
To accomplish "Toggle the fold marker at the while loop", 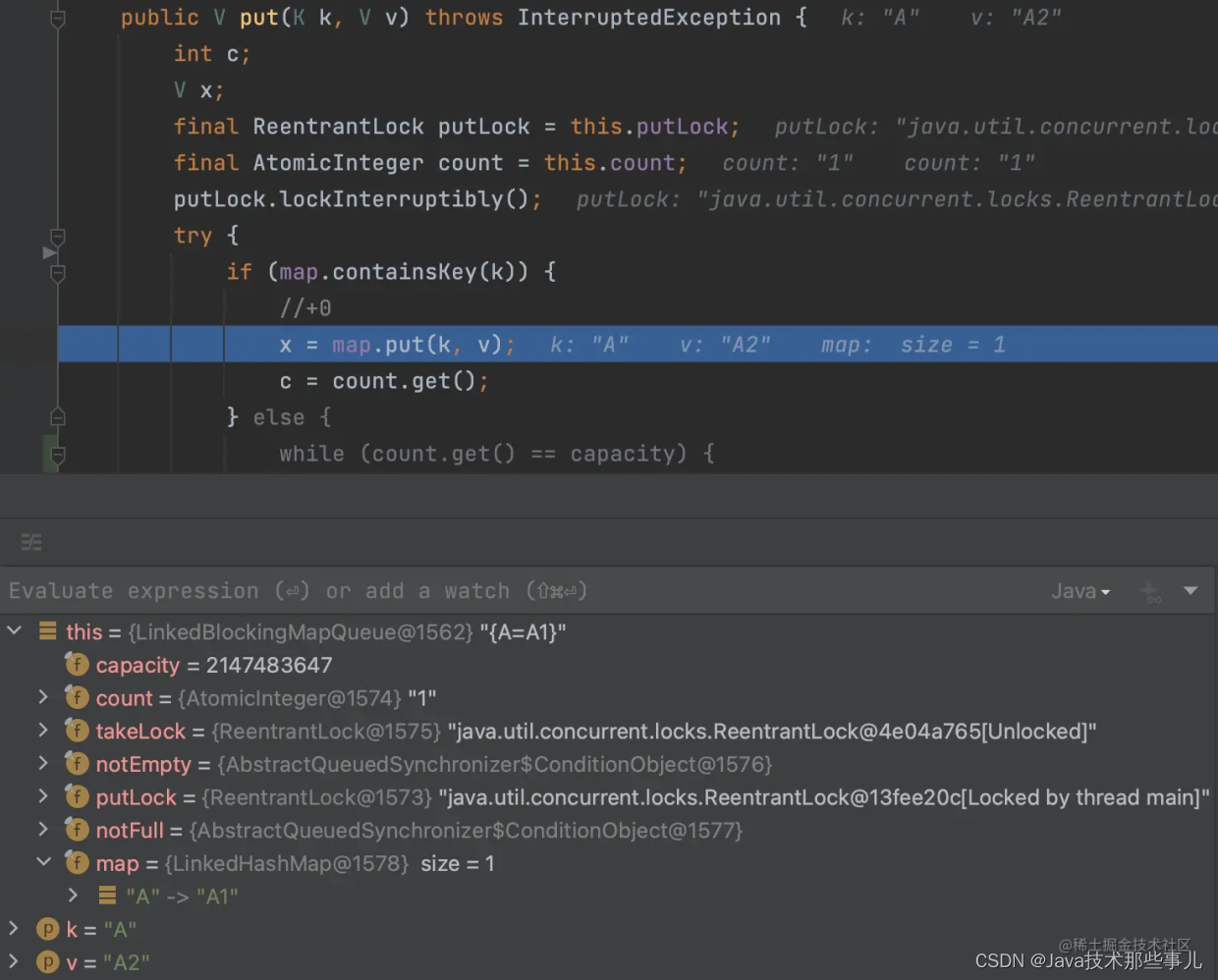I will pyautogui.click(x=58, y=455).
